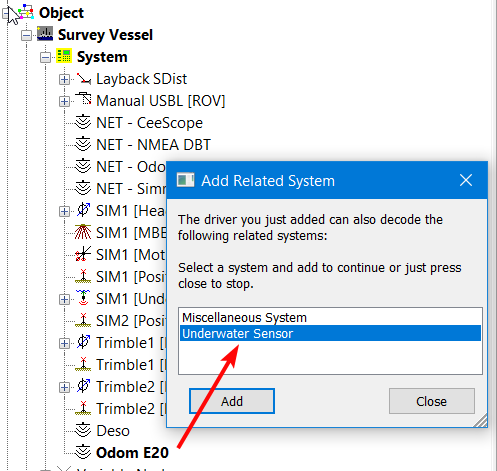Screen dimensions: 497x471
Task: Select the Survey Vessel object icon
Action: 45,34
